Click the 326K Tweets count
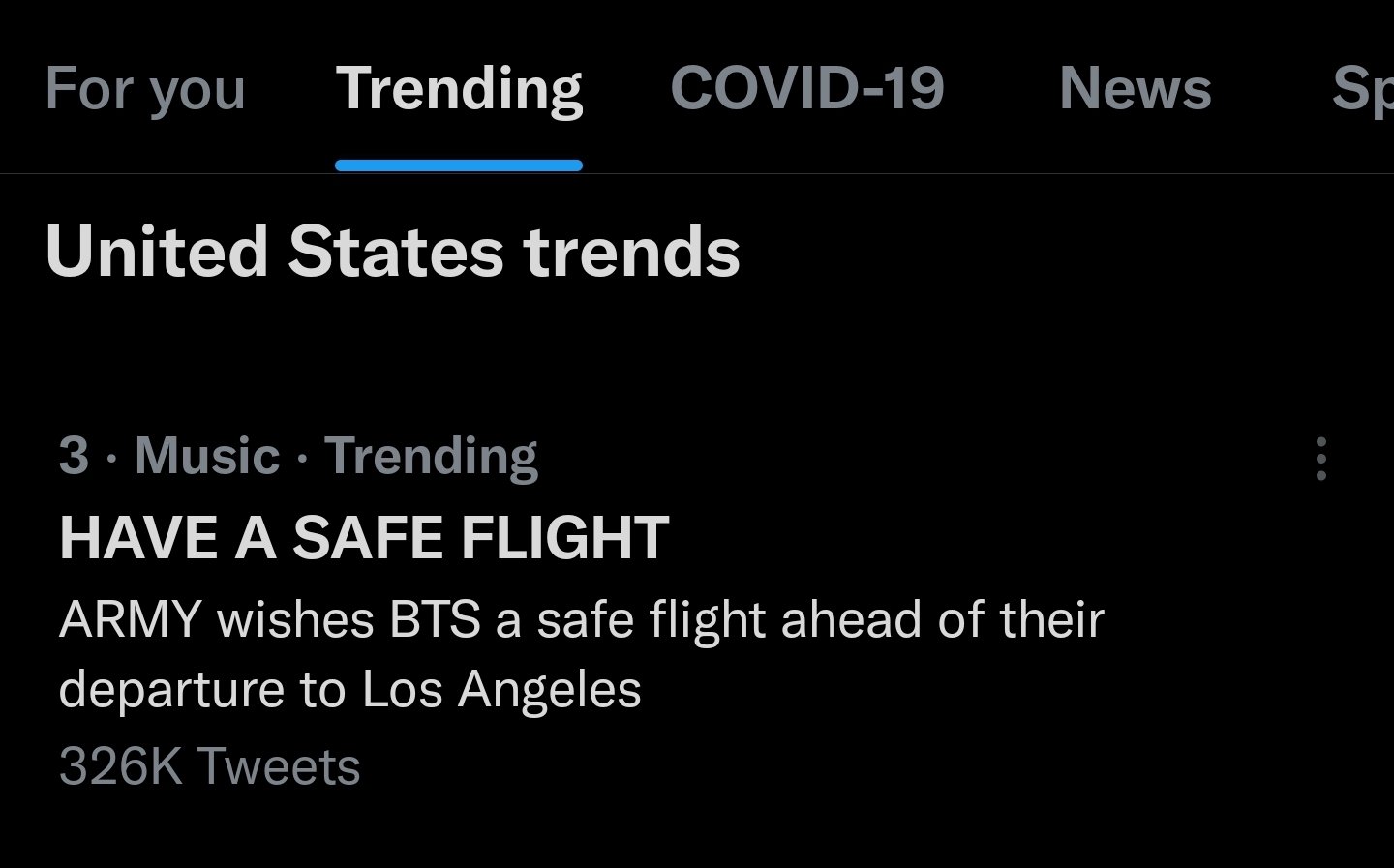The width and height of the screenshot is (1394, 868). [209, 766]
